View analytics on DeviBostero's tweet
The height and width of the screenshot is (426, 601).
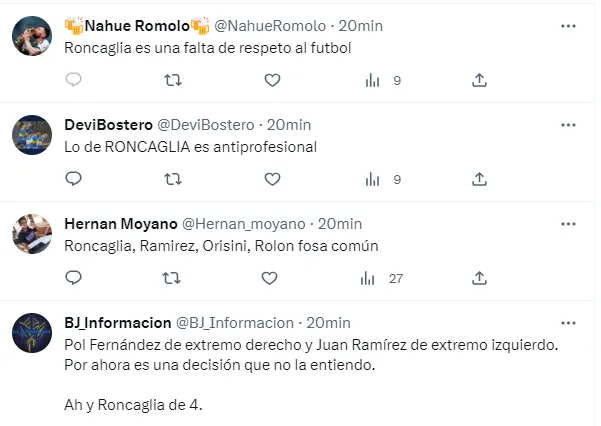pyautogui.click(x=373, y=179)
